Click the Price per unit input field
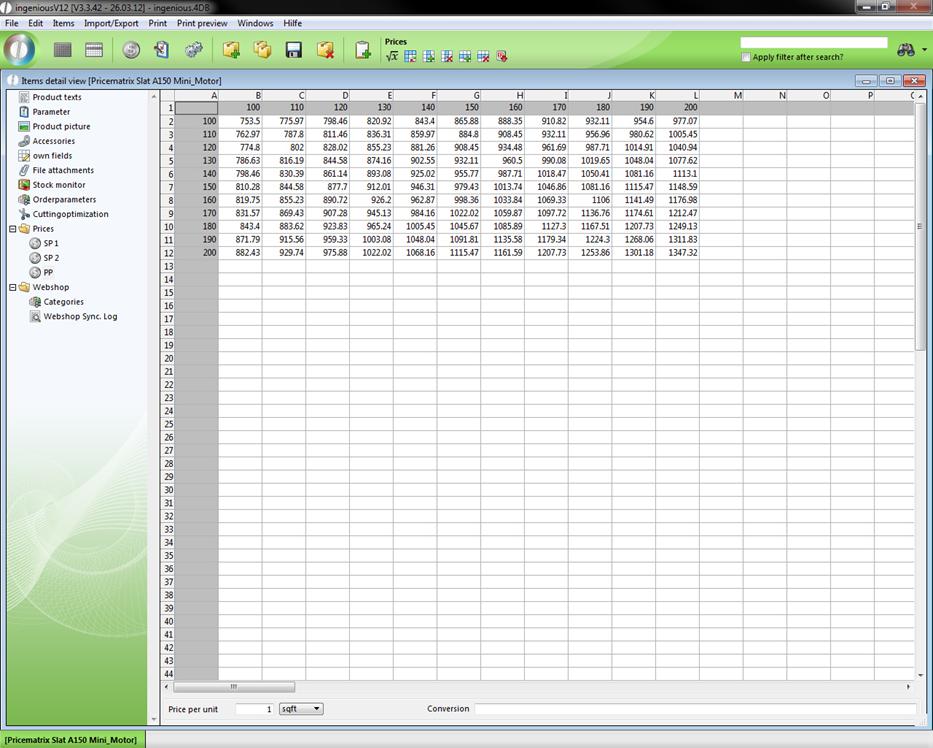This screenshot has width=933, height=748. point(255,709)
